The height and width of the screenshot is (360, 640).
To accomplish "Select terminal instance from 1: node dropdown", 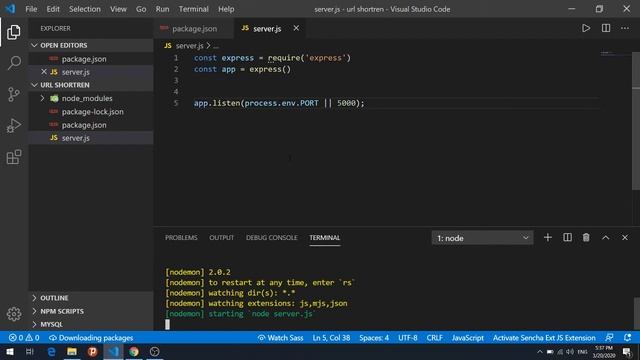I will [482, 238].
